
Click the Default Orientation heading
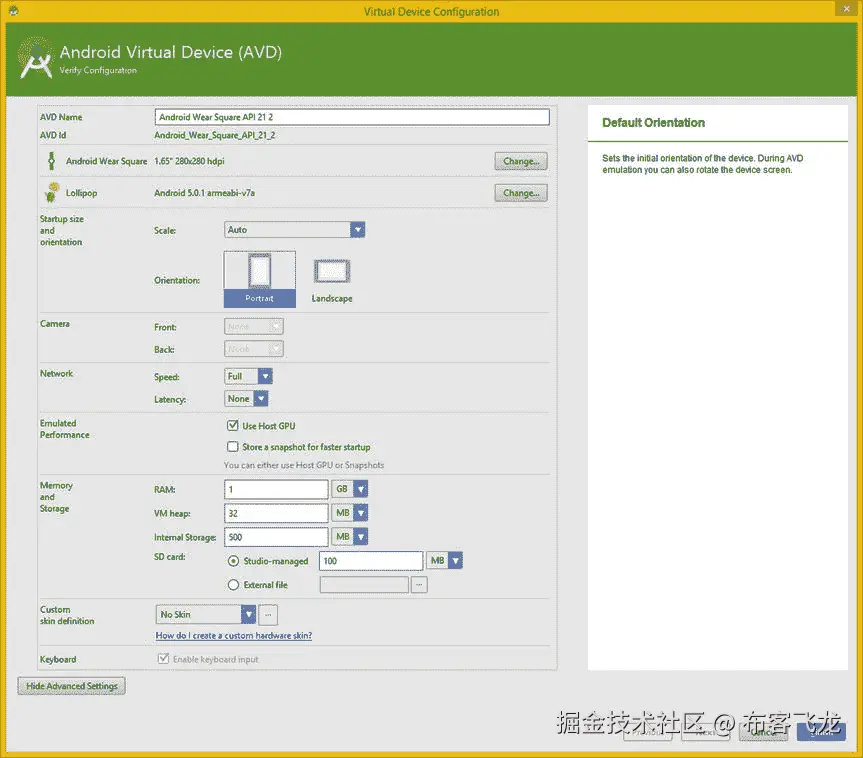click(653, 123)
